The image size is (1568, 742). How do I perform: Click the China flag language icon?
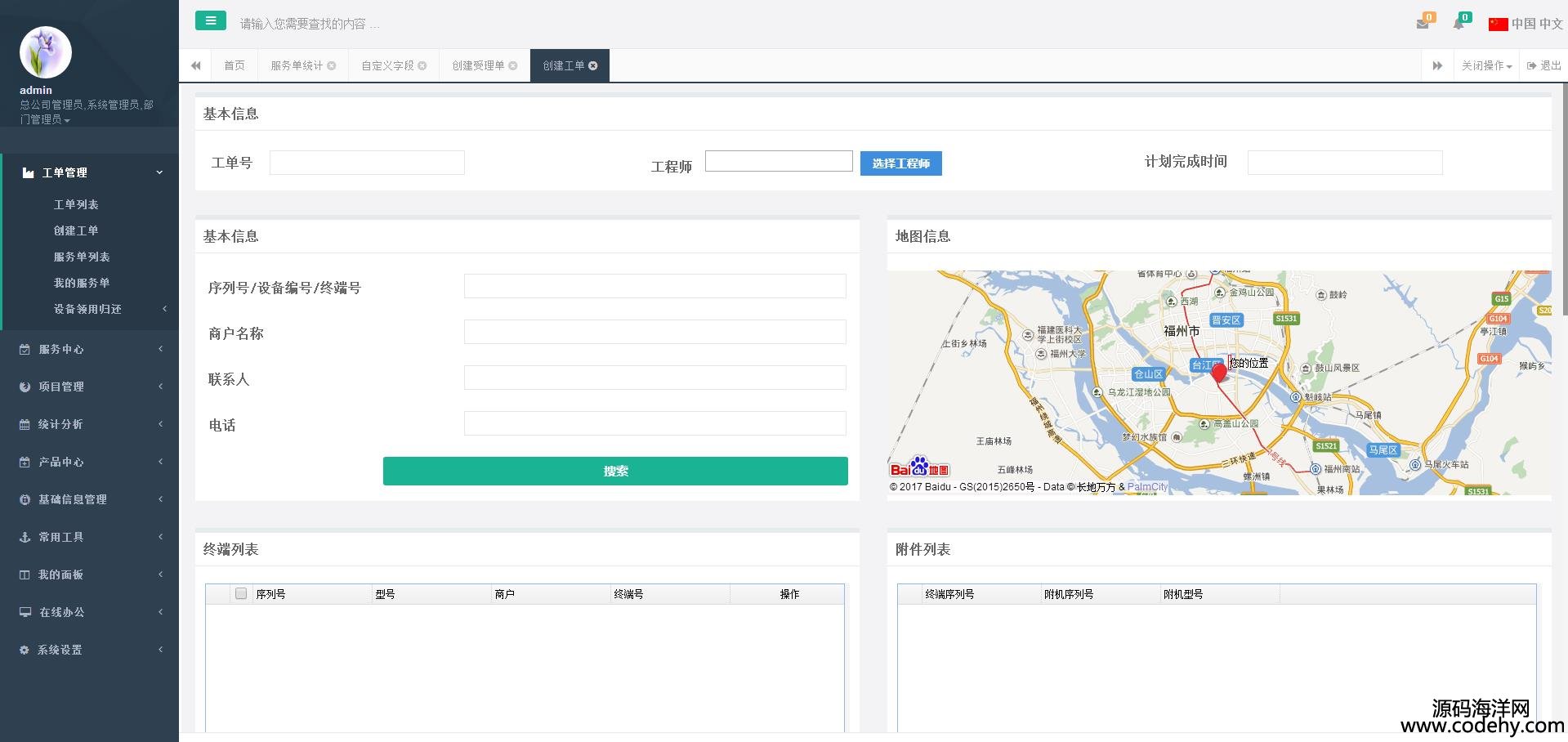coord(1498,24)
